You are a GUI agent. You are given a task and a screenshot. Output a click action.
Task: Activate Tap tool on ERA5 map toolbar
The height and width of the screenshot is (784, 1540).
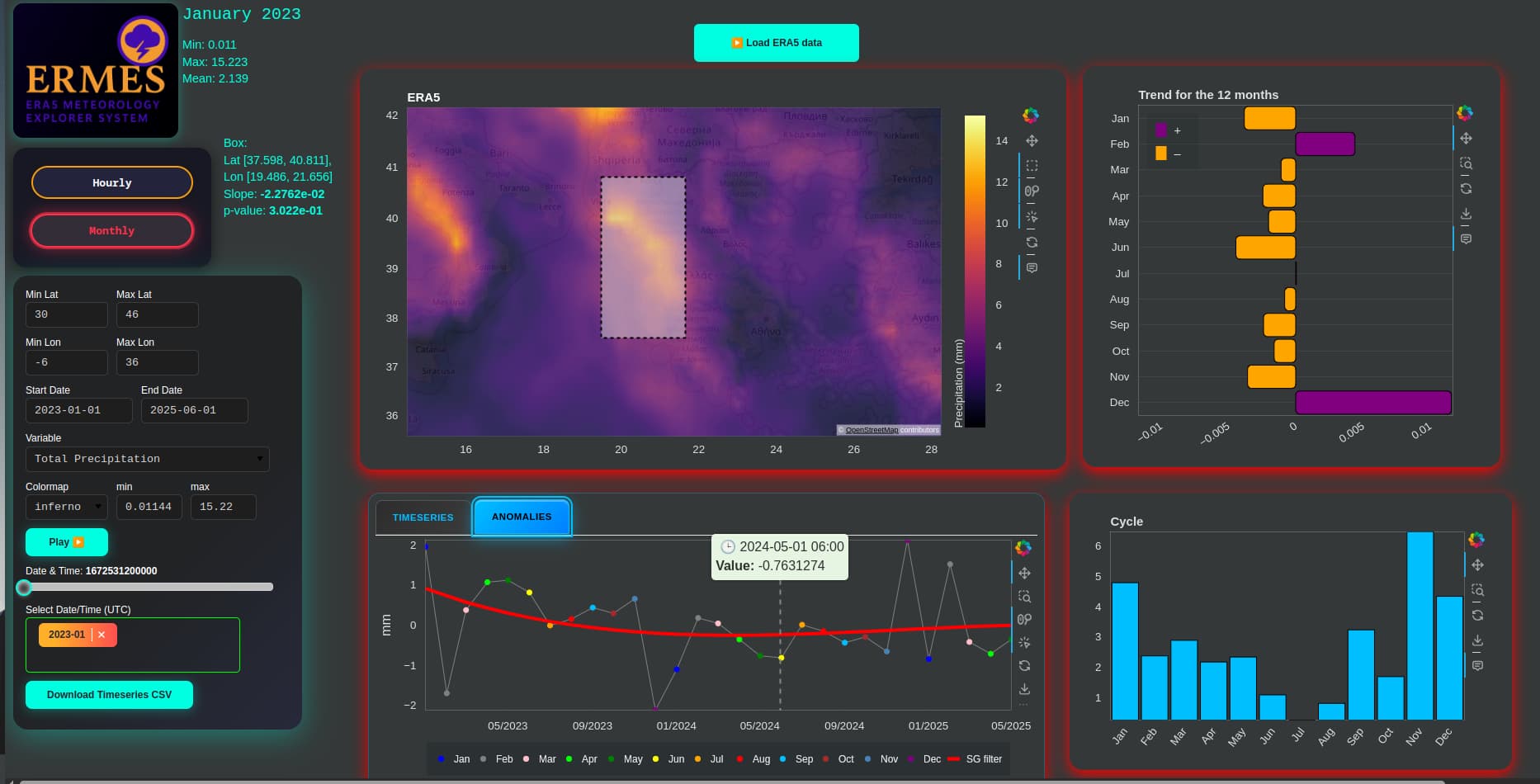coord(1032,217)
